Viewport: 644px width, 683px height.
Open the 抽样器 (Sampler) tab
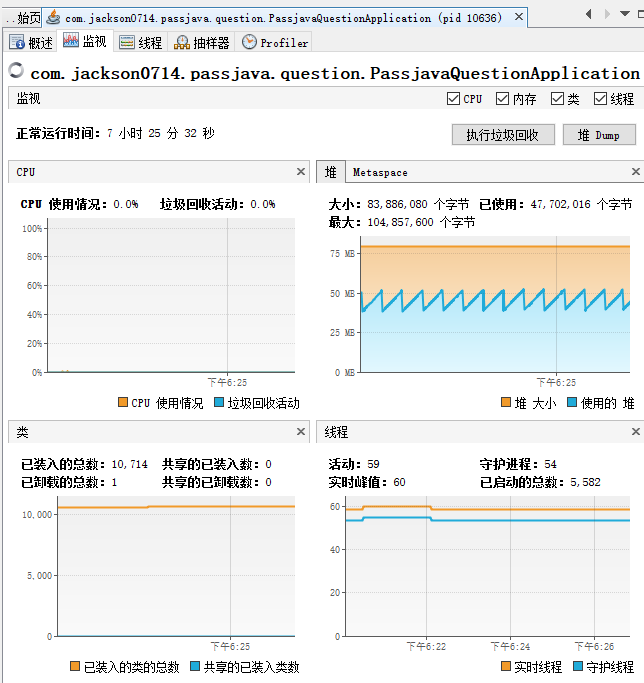pos(201,42)
